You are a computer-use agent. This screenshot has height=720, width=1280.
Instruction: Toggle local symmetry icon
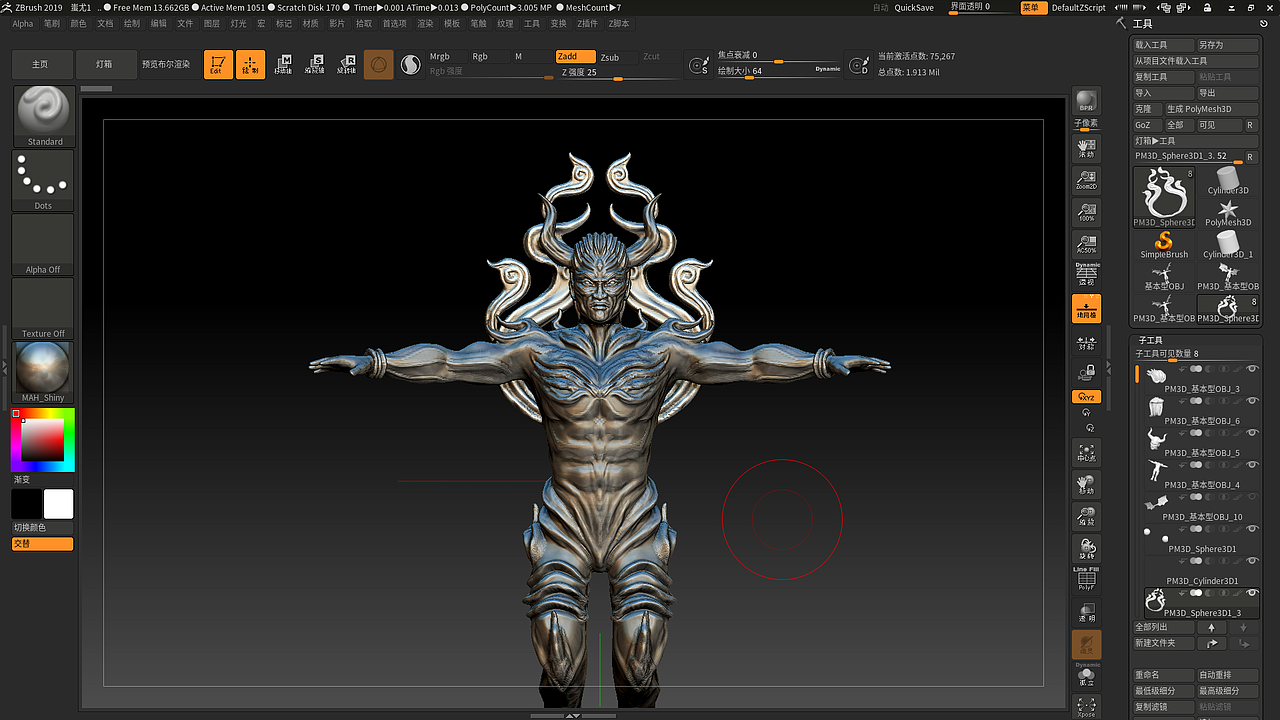click(1086, 343)
